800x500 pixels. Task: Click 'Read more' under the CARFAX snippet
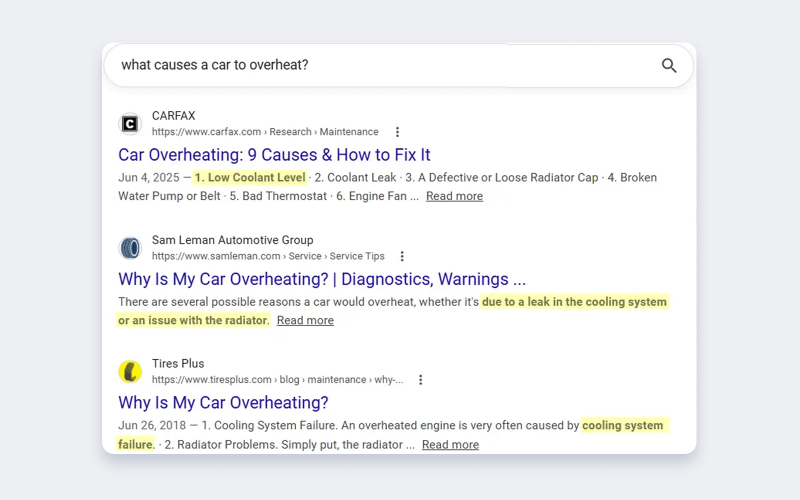pos(454,196)
